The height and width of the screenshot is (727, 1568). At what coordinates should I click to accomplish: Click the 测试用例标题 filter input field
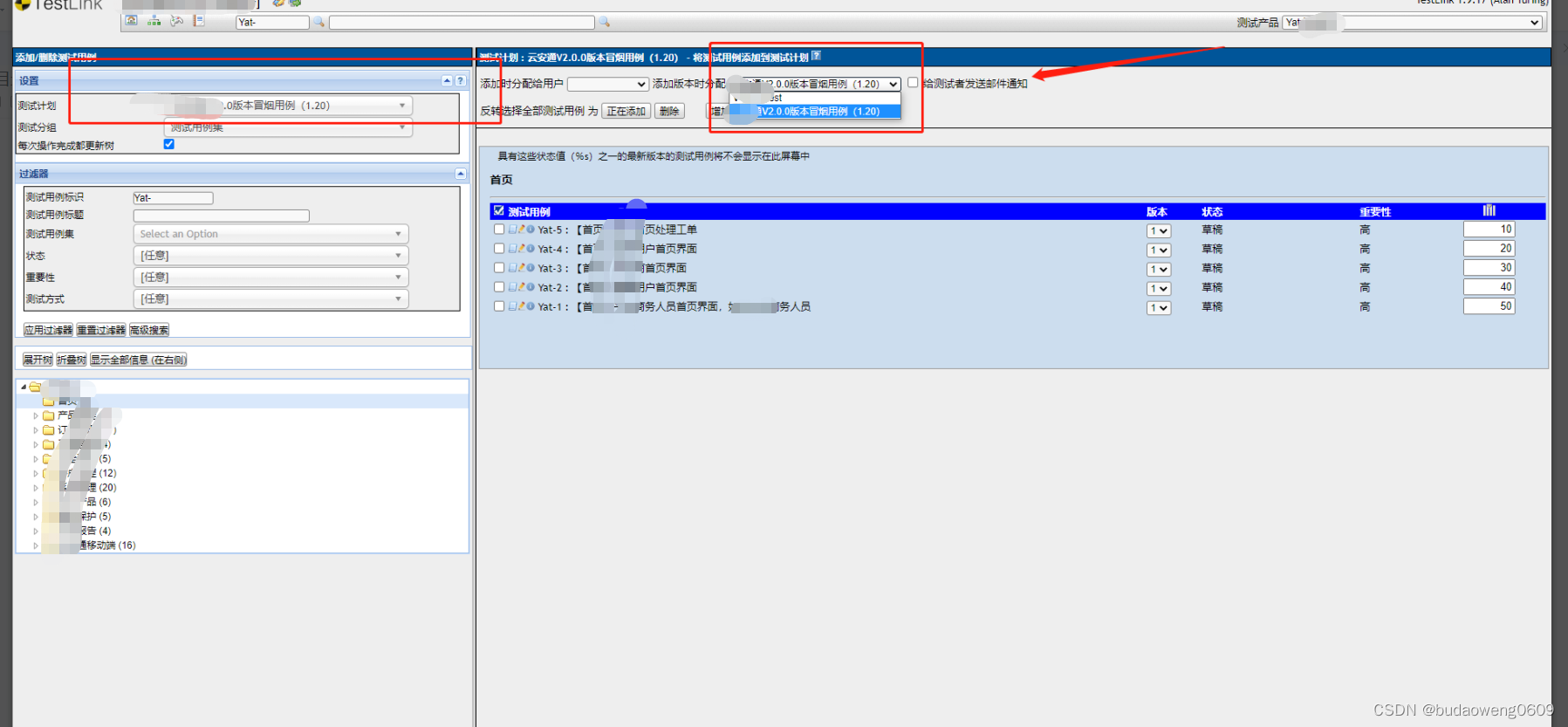point(222,216)
